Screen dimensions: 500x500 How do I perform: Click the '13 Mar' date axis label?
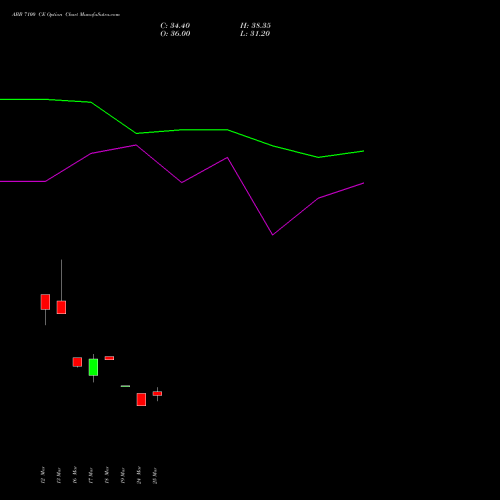(59, 475)
